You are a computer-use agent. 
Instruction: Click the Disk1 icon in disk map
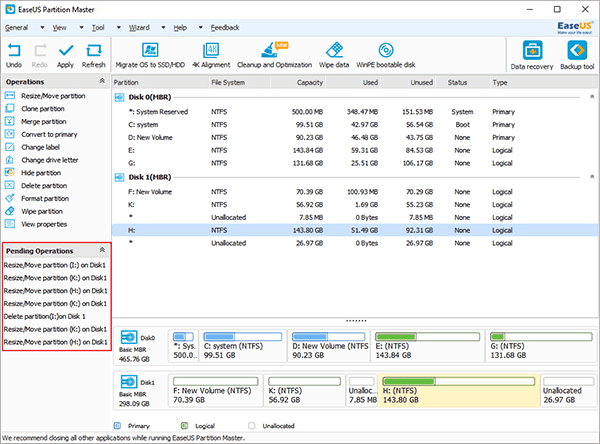pyautogui.click(x=129, y=382)
